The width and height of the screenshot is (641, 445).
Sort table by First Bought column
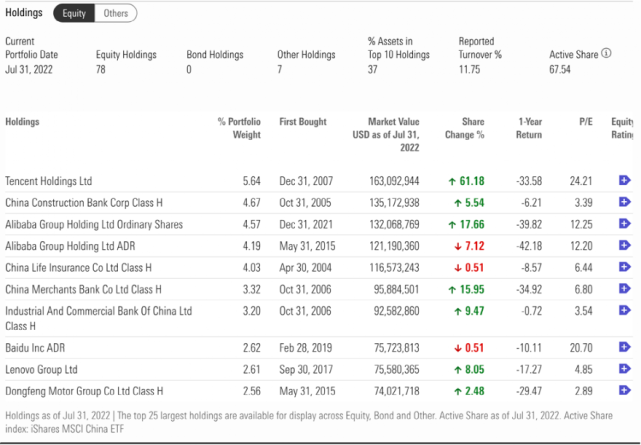(303, 122)
